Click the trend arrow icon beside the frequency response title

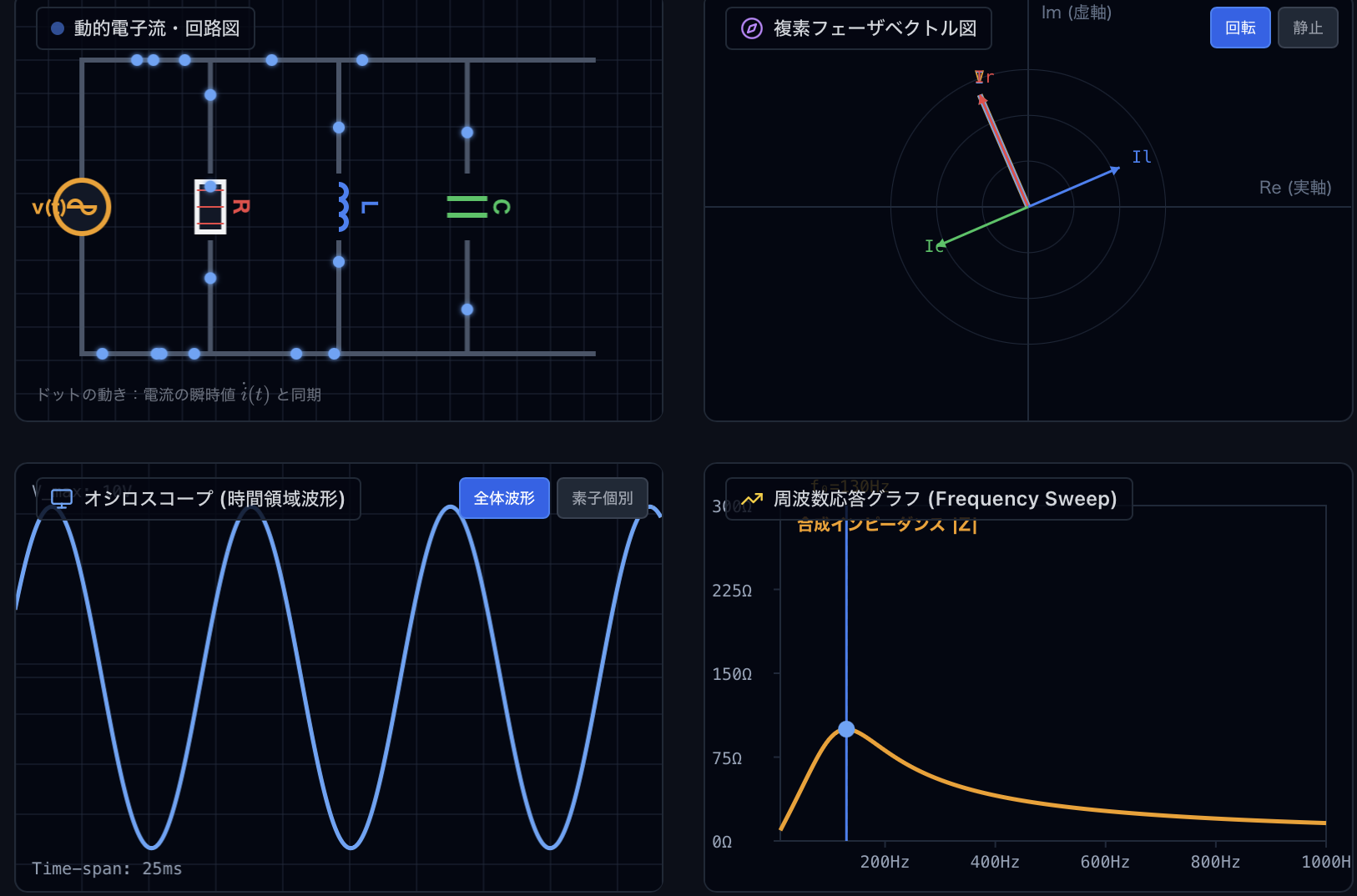click(752, 499)
